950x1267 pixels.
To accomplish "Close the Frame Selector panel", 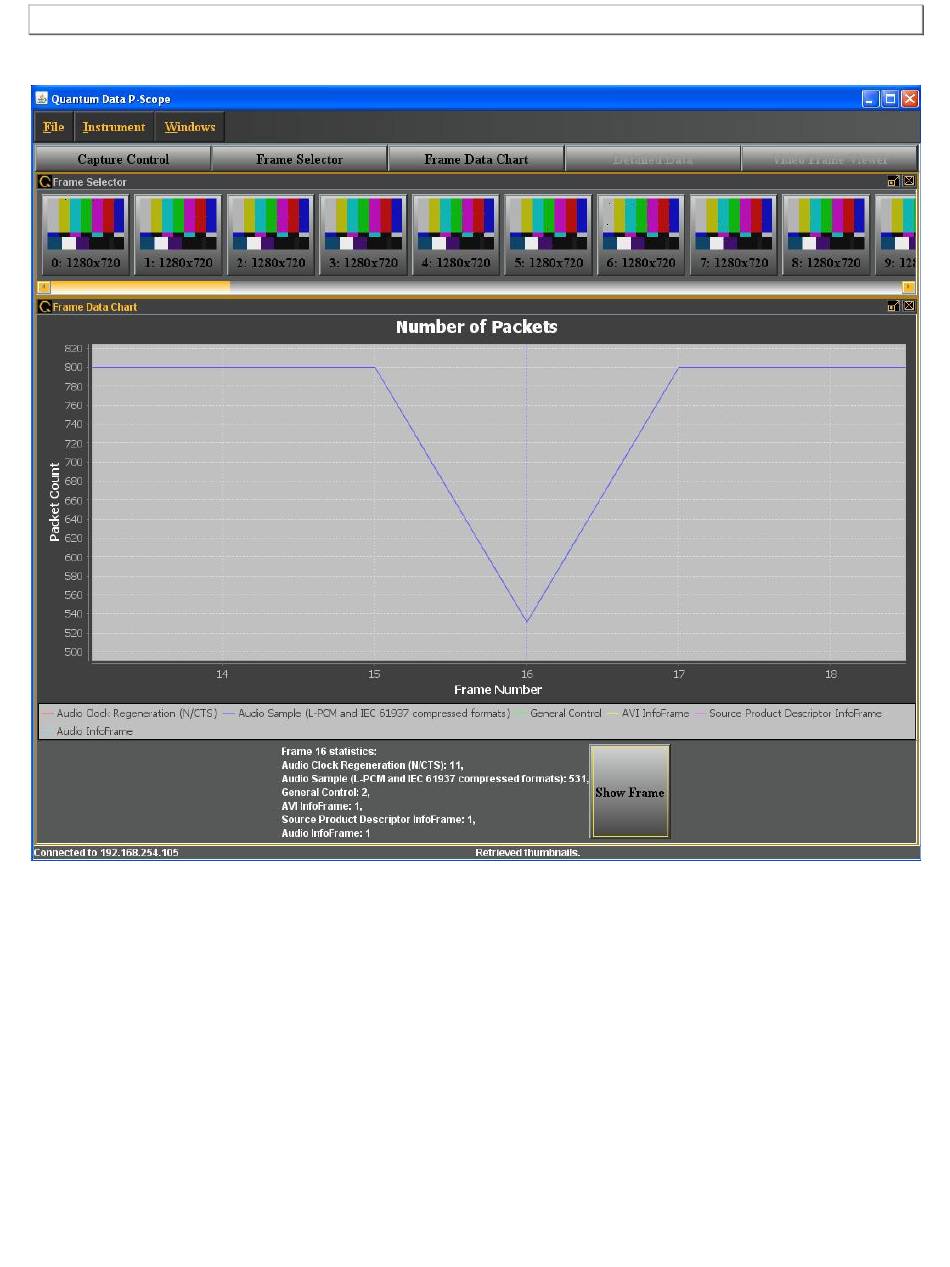I will pyautogui.click(x=908, y=182).
